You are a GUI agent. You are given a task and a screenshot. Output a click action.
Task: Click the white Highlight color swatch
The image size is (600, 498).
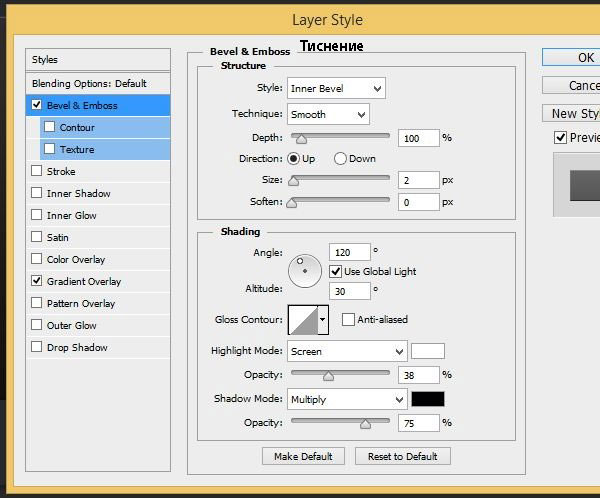pos(428,351)
